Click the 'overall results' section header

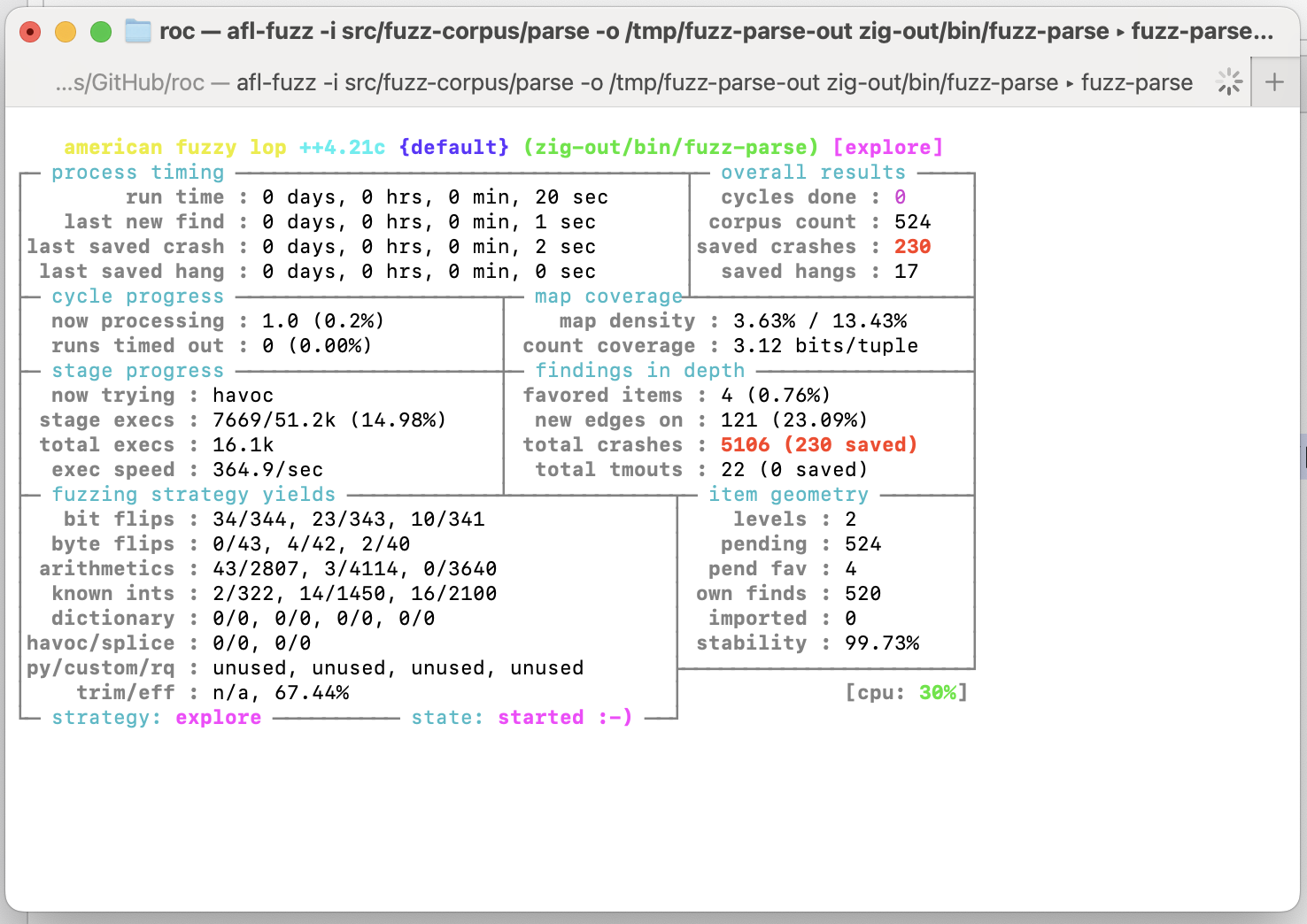click(814, 172)
